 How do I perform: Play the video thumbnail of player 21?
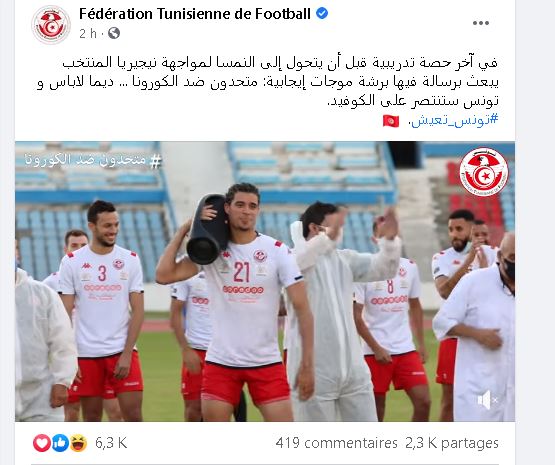265,281
